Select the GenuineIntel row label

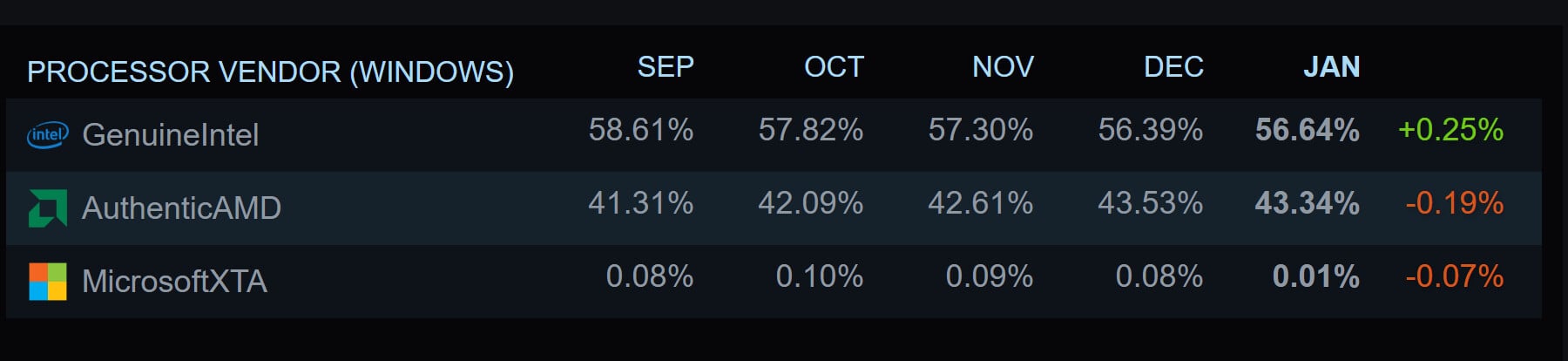point(170,135)
